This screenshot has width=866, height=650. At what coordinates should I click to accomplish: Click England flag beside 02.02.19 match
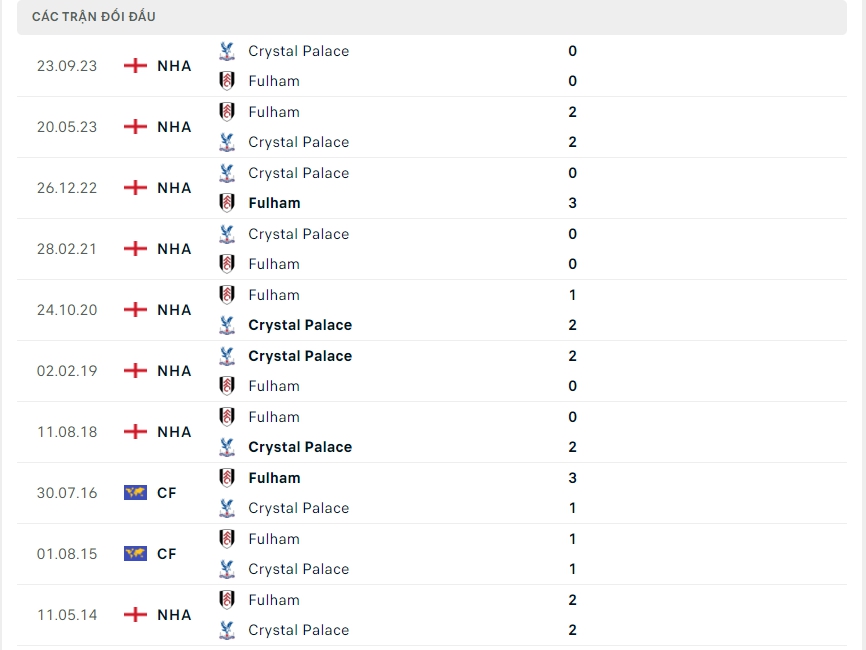coord(135,371)
